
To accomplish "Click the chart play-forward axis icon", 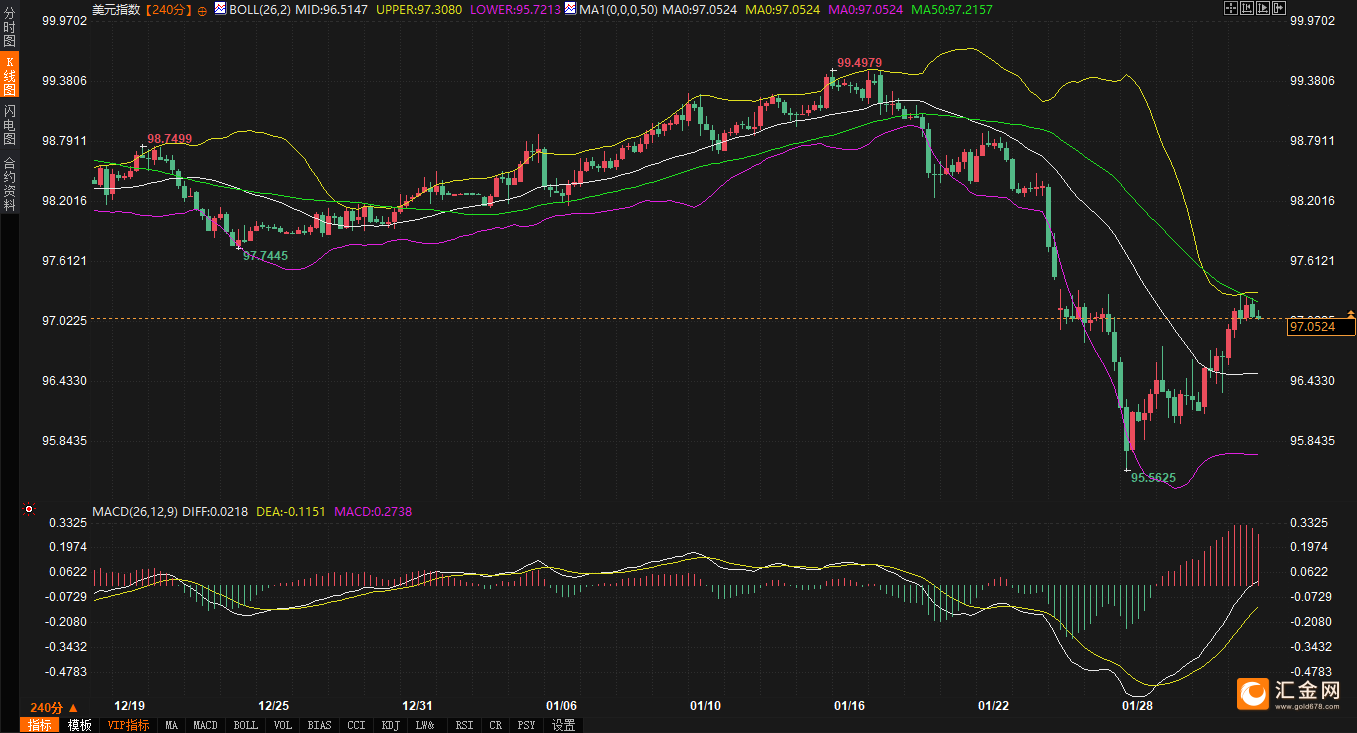I will click(1262, 8).
